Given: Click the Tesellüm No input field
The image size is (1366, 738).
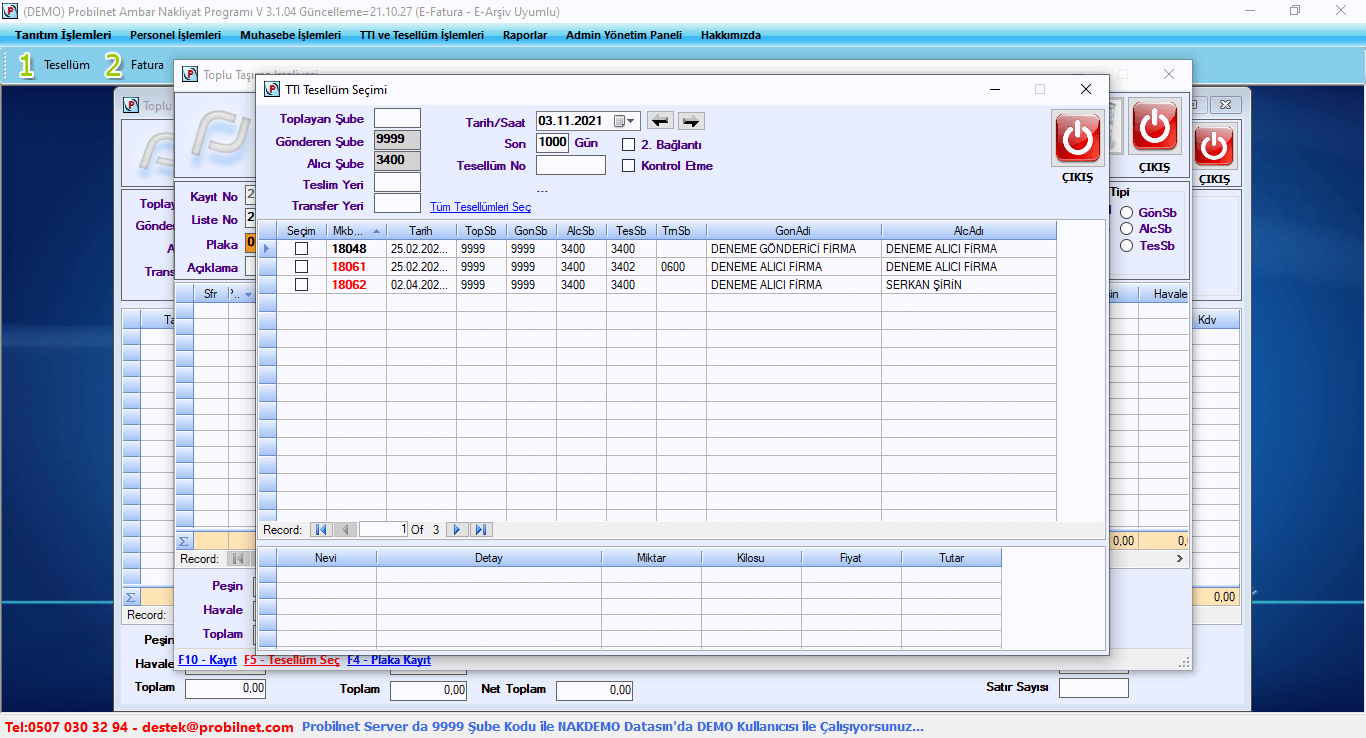Looking at the screenshot, I should [570, 166].
